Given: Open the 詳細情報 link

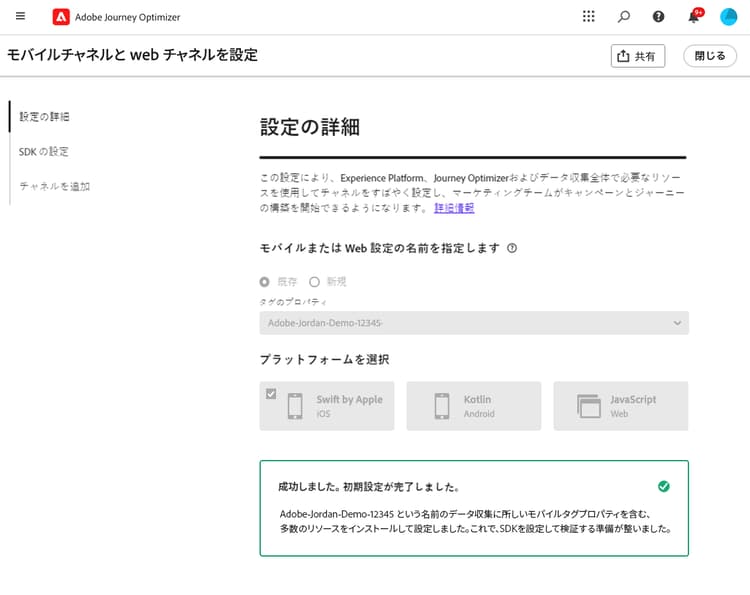Looking at the screenshot, I should pos(454,208).
